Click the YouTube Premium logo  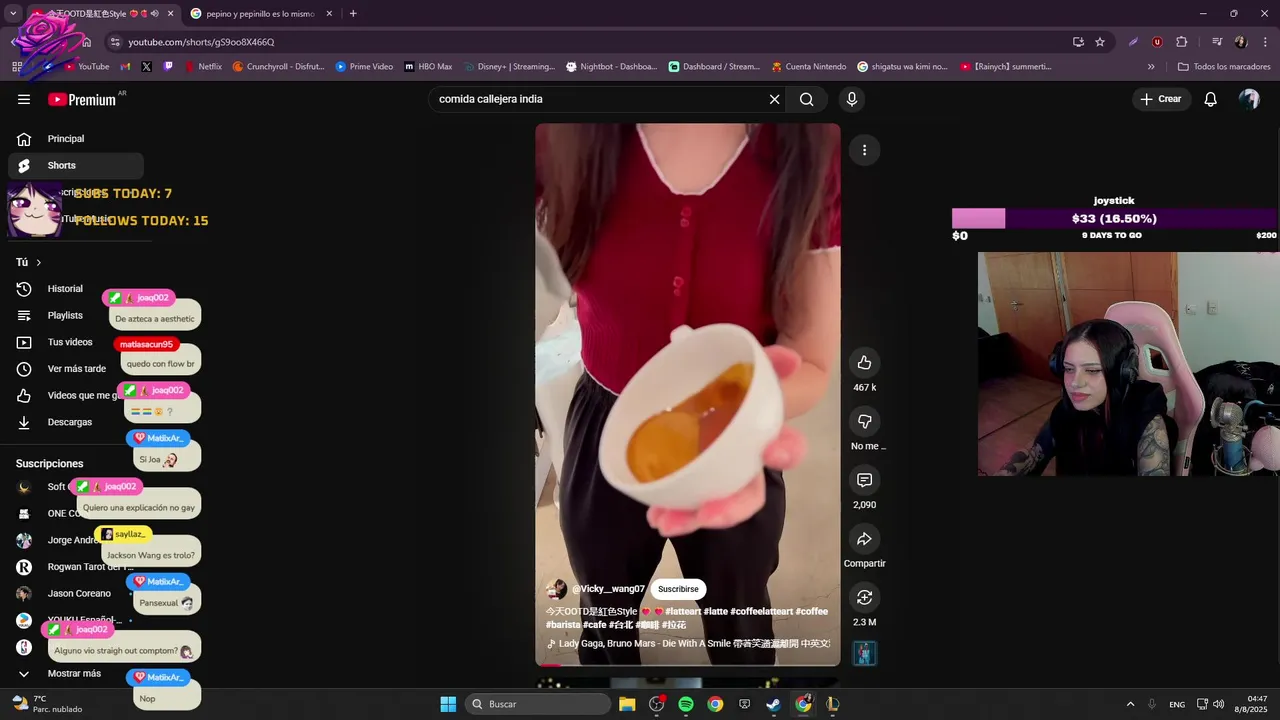(x=82, y=99)
